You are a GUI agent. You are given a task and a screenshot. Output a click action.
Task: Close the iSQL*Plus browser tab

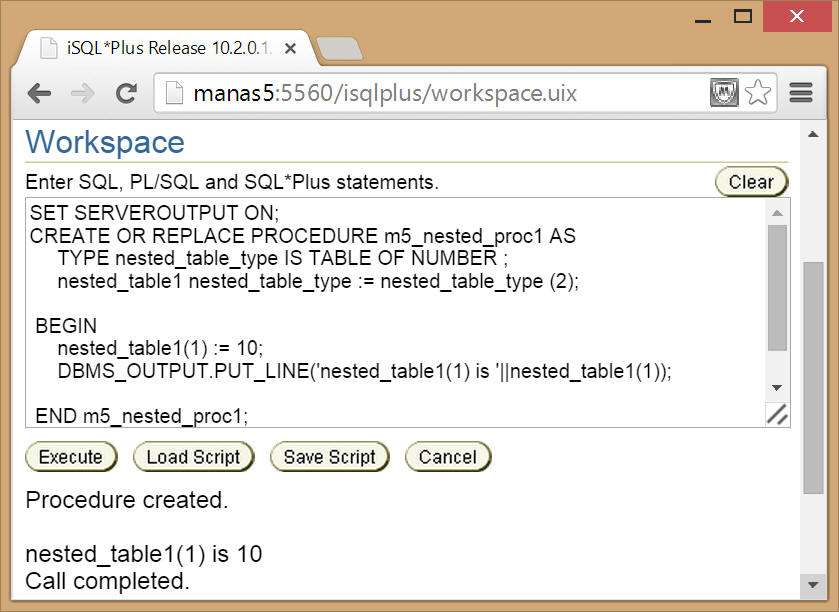(291, 48)
